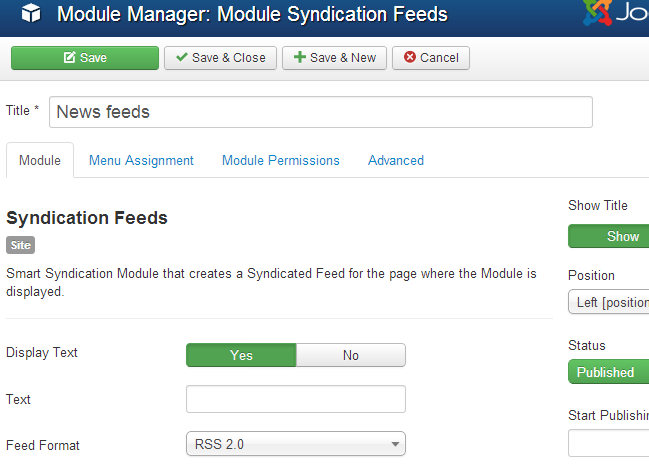Toggle Show Title to Show
This screenshot has height=473, width=649.
(x=621, y=236)
